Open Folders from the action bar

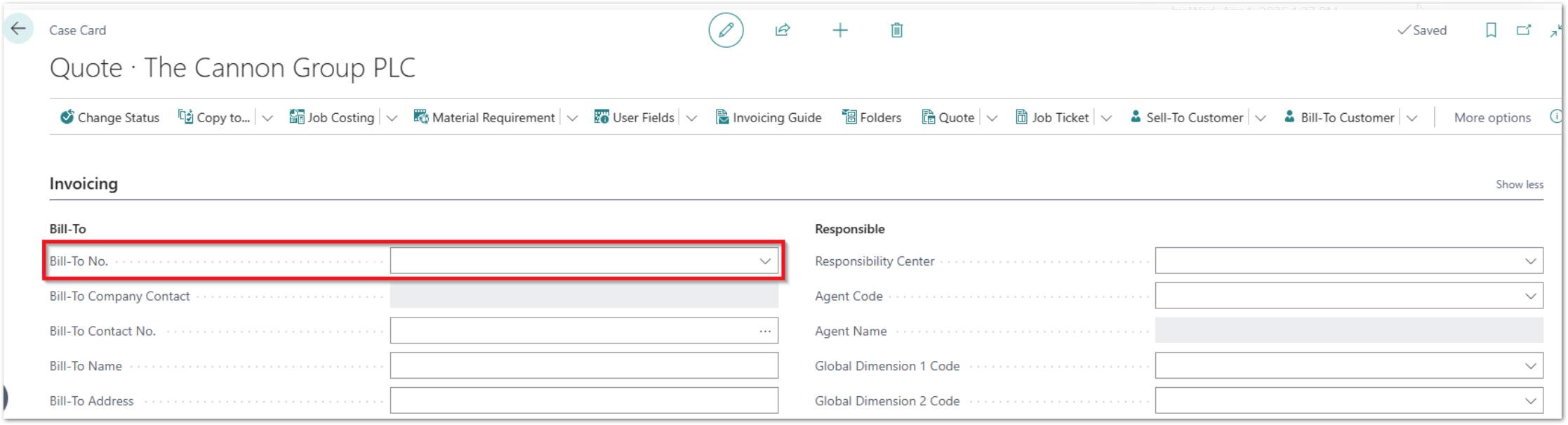pos(872,117)
